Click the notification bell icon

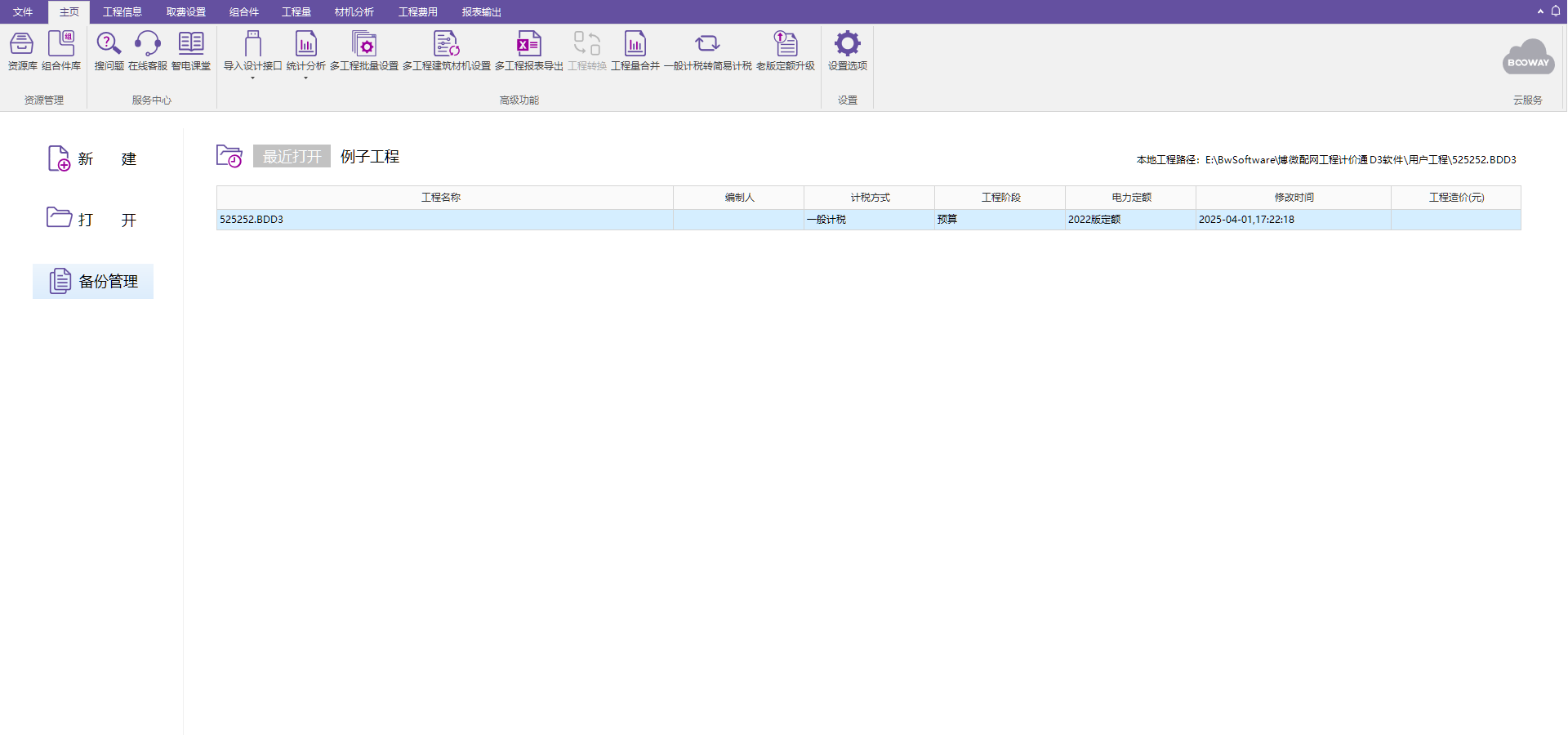pos(1556,11)
